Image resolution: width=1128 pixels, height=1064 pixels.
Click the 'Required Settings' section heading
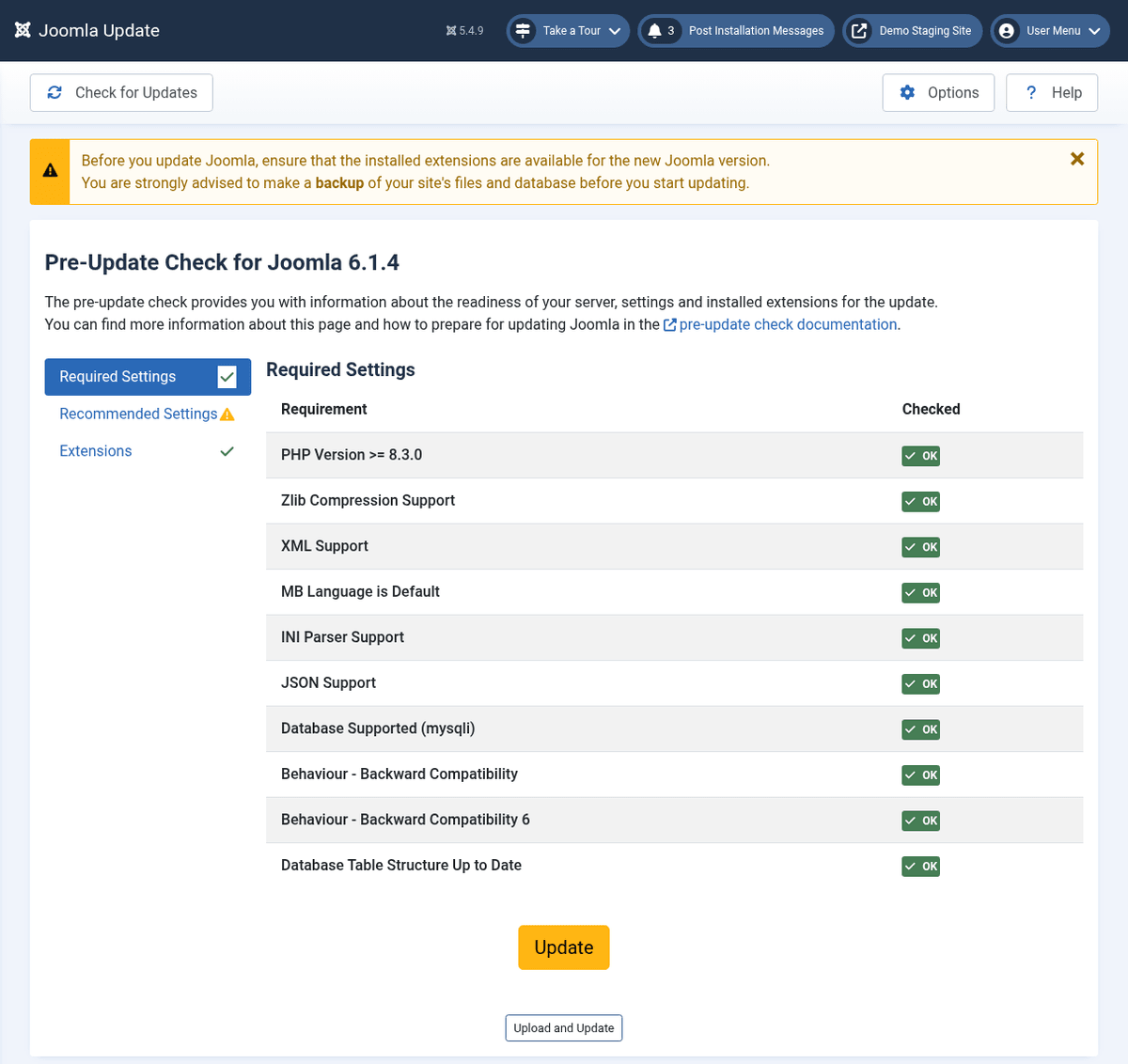(340, 369)
